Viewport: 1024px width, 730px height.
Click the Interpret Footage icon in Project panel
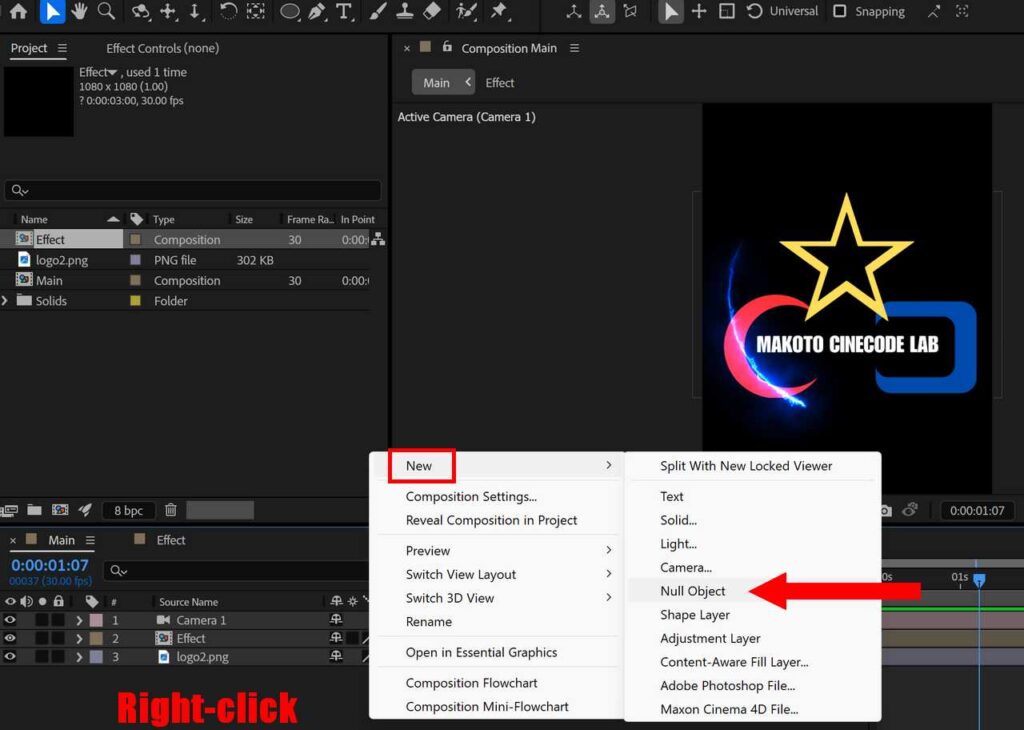pos(9,510)
